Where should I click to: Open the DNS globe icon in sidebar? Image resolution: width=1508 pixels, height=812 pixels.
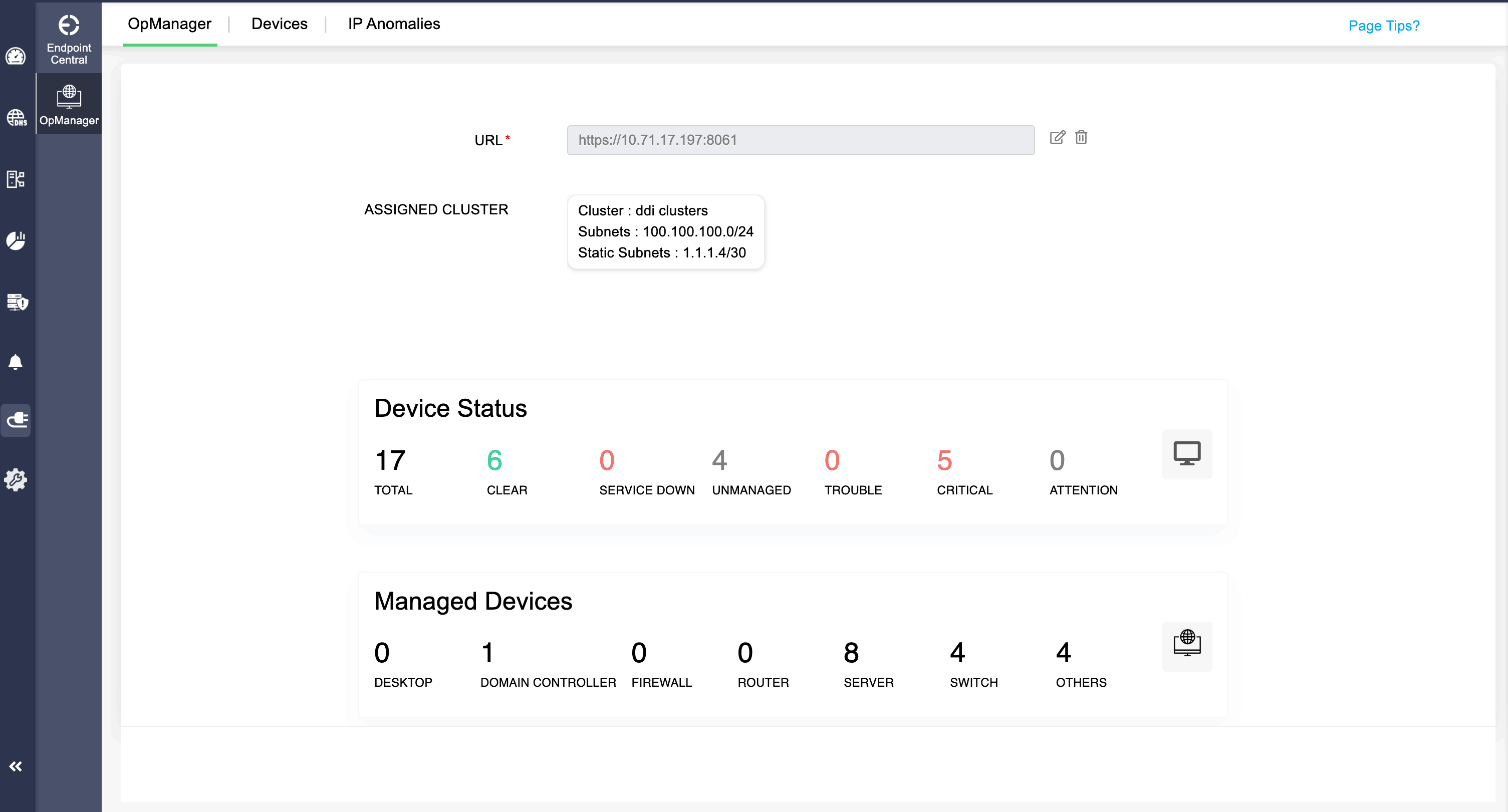pos(17,118)
